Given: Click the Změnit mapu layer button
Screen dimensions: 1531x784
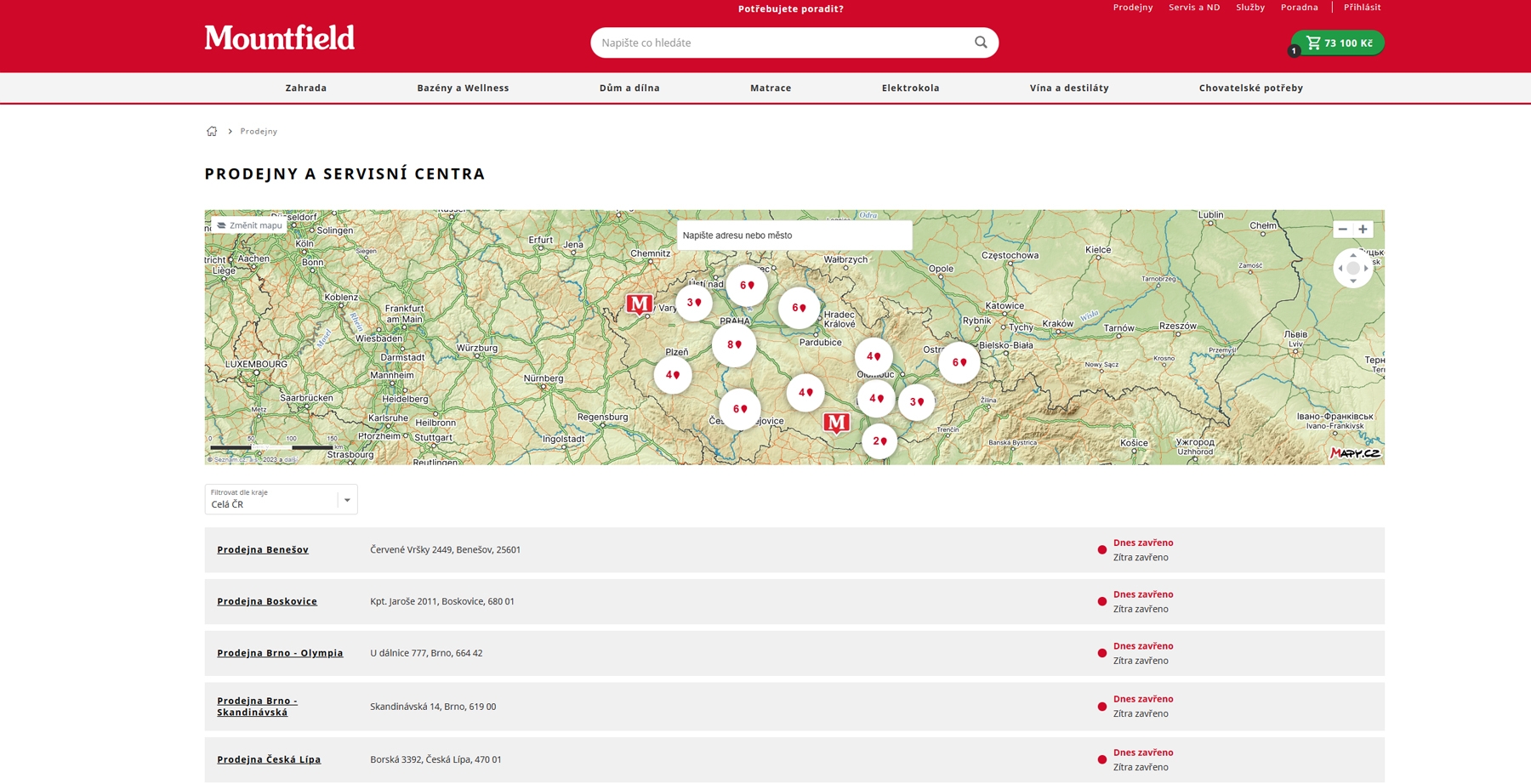Looking at the screenshot, I should [249, 225].
